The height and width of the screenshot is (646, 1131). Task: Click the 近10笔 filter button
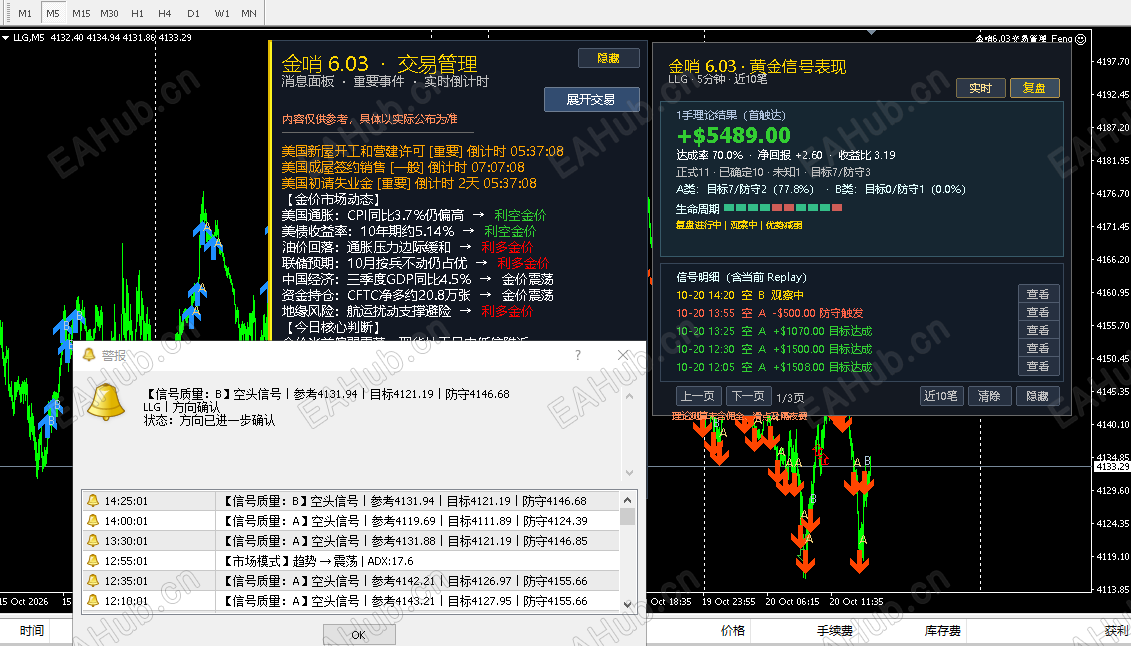(941, 396)
